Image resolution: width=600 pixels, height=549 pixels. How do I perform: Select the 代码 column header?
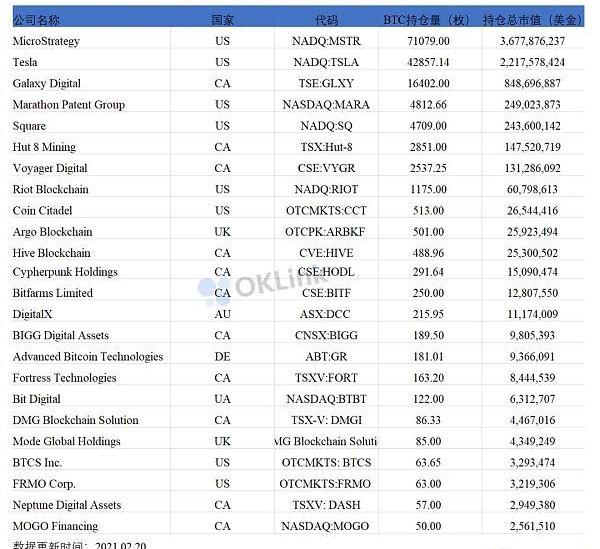click(x=326, y=20)
